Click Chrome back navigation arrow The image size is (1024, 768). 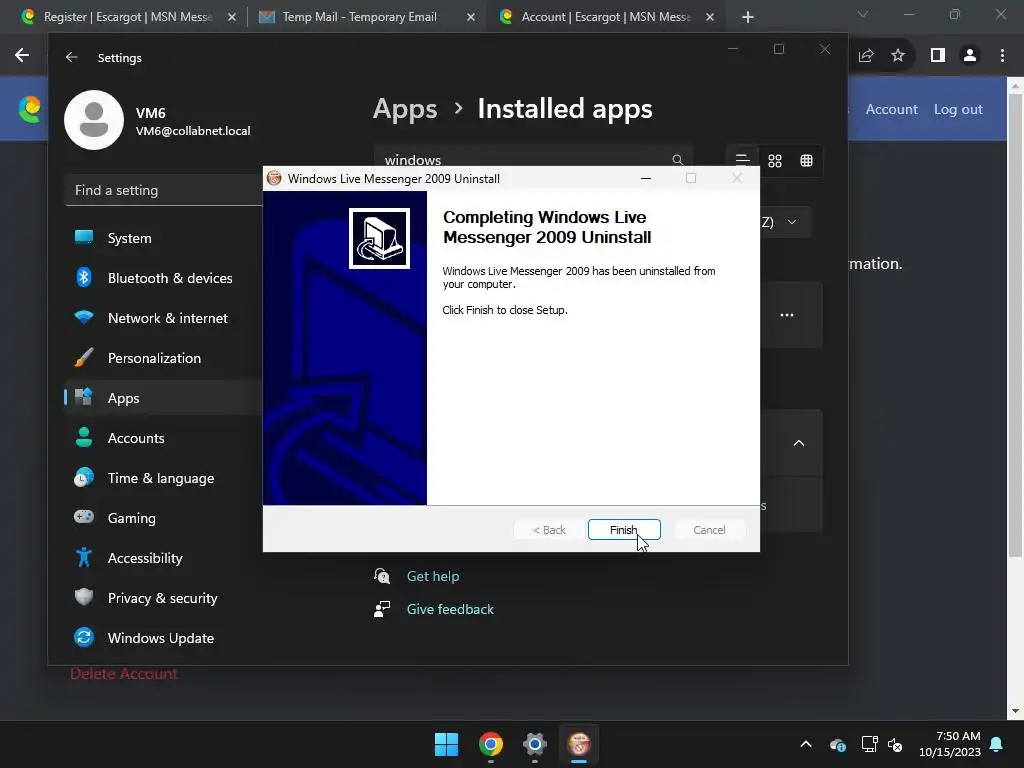pos(22,56)
